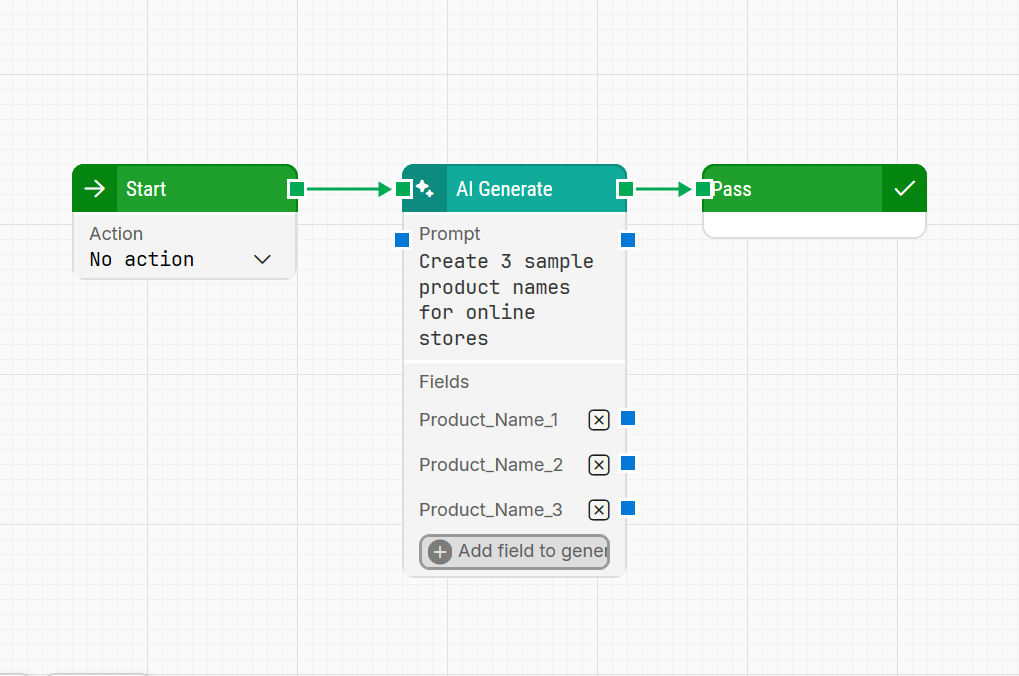The height and width of the screenshot is (676, 1019).
Task: Click the Pass node input connector
Action: (703, 189)
